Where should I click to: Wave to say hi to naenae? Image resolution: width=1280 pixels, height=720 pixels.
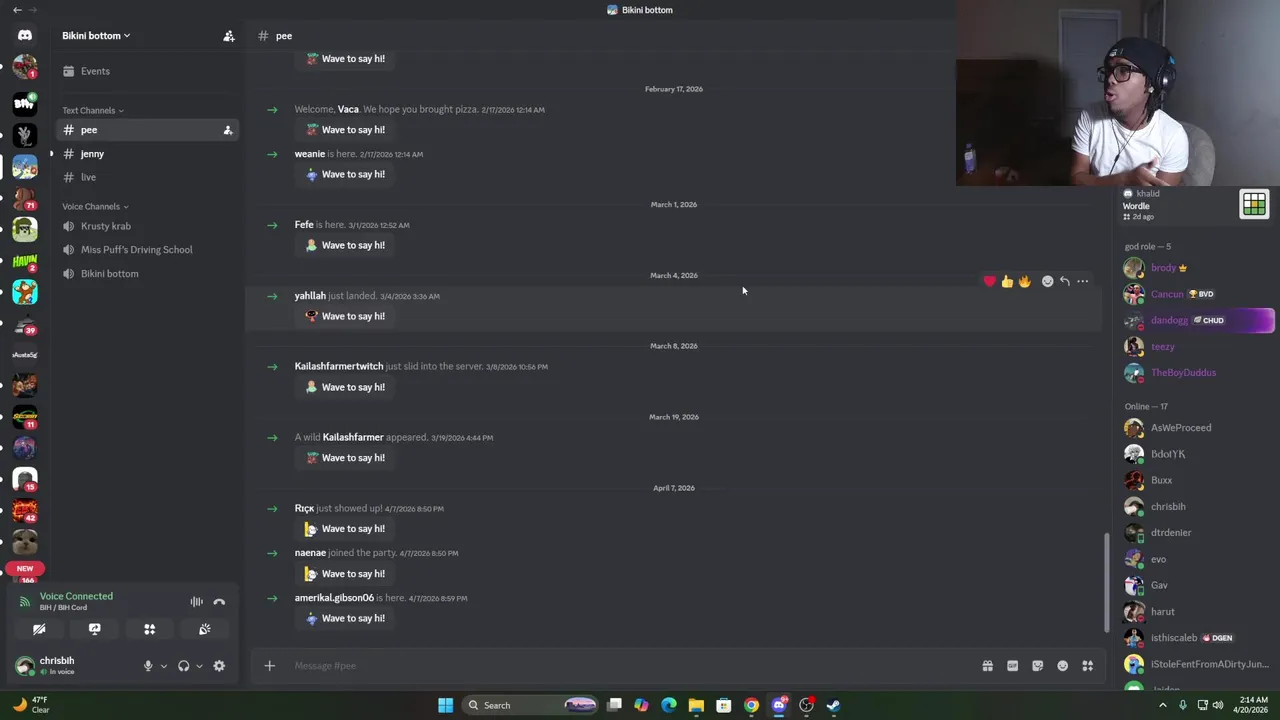[344, 574]
